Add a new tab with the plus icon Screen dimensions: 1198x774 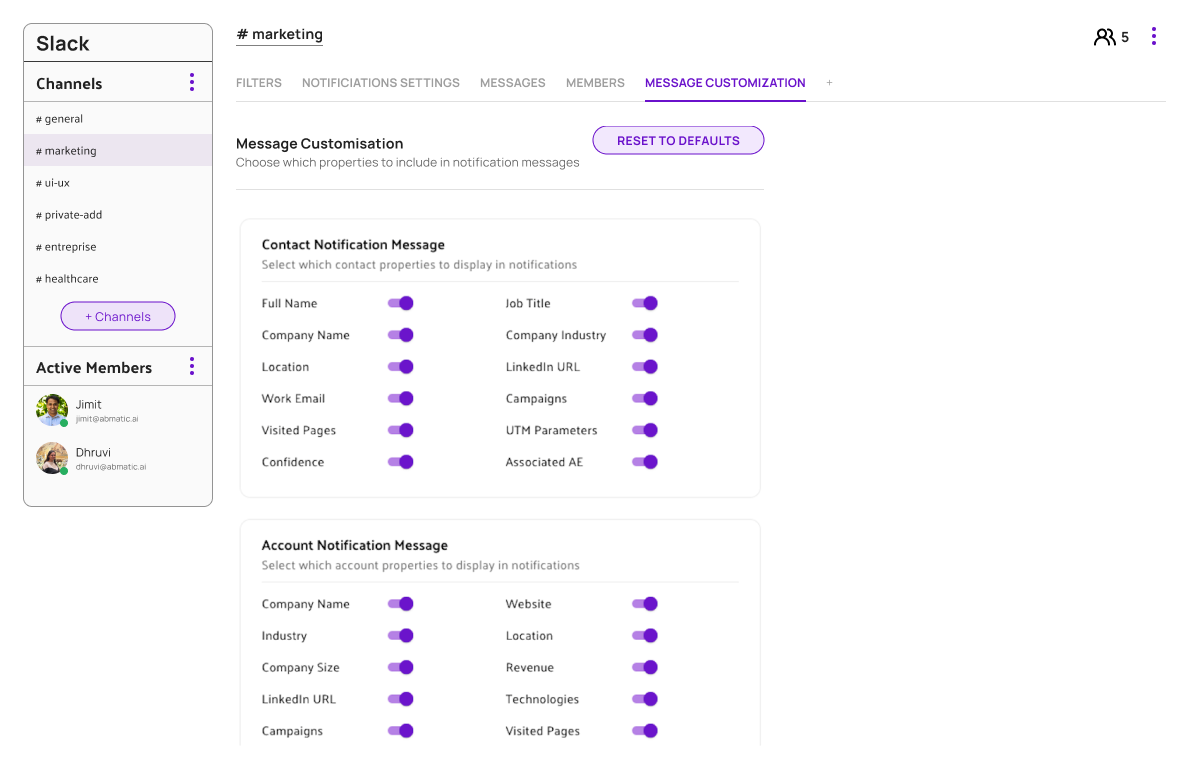pos(829,83)
